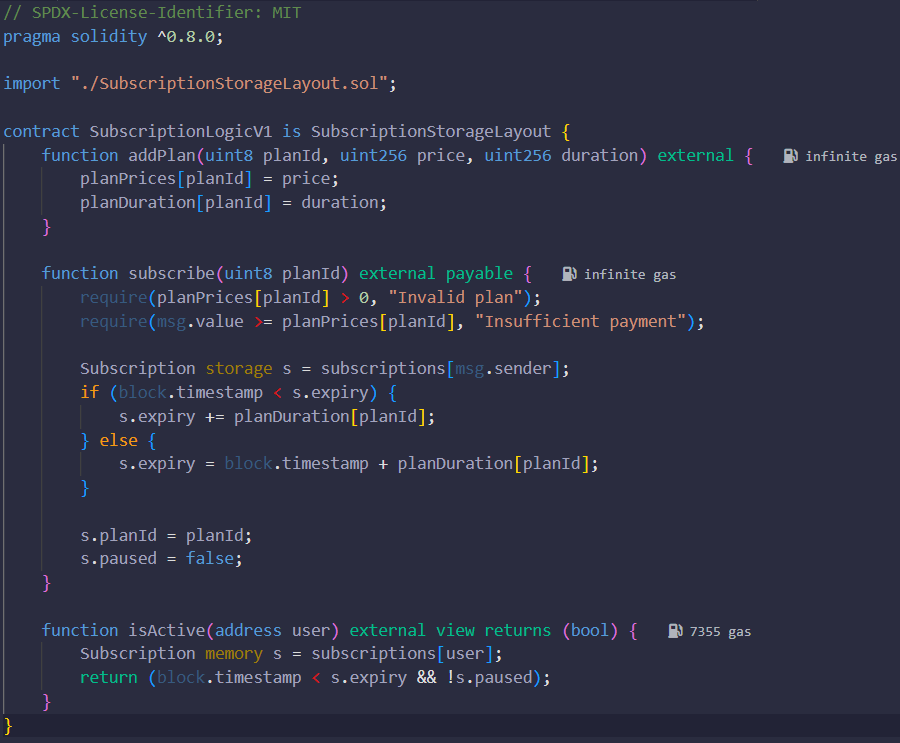Click 's.expiry += planDuration[planId];' line
This screenshot has height=743, width=900.
(x=277, y=416)
